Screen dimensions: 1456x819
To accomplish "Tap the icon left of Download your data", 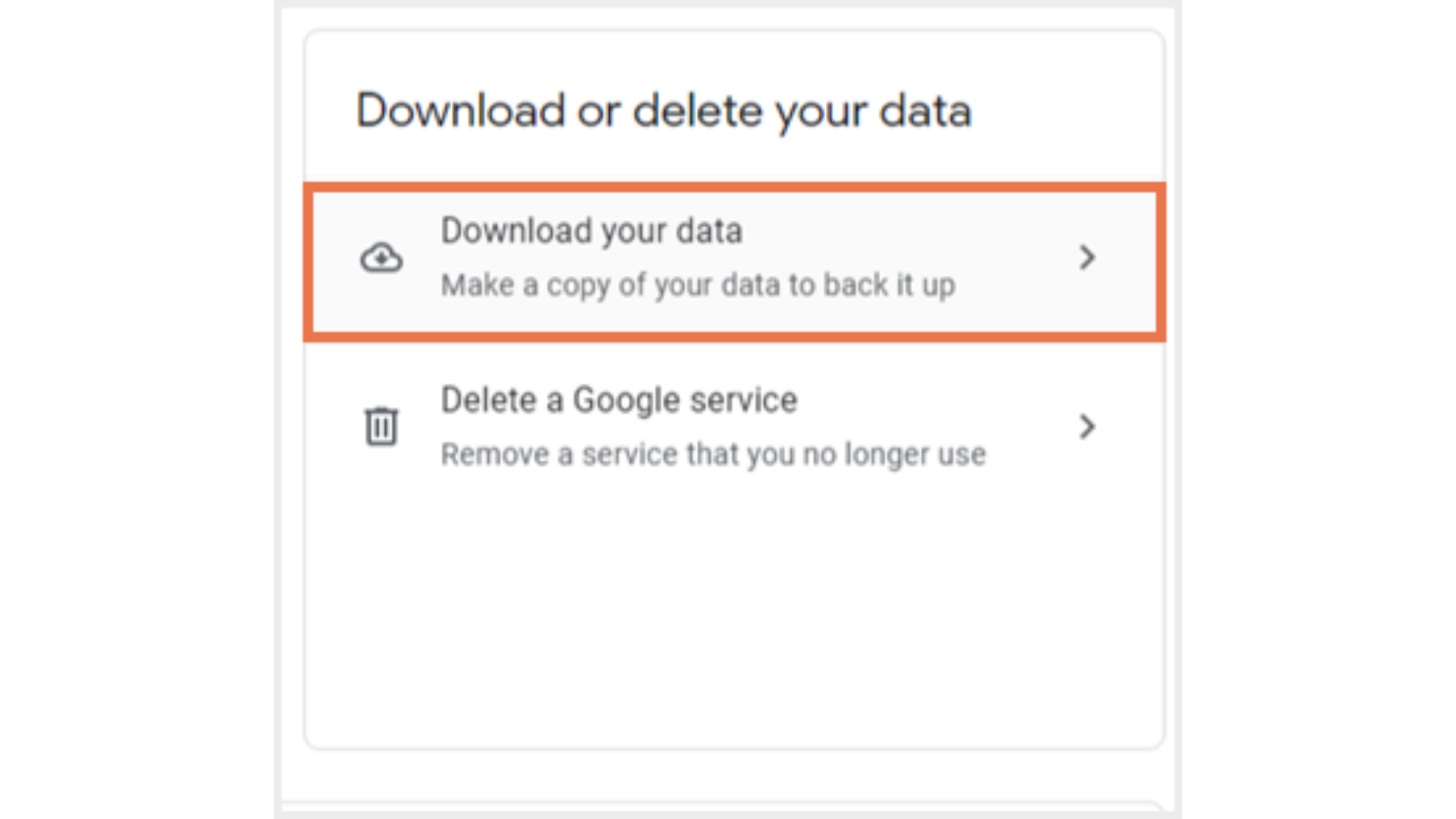I will (x=381, y=258).
